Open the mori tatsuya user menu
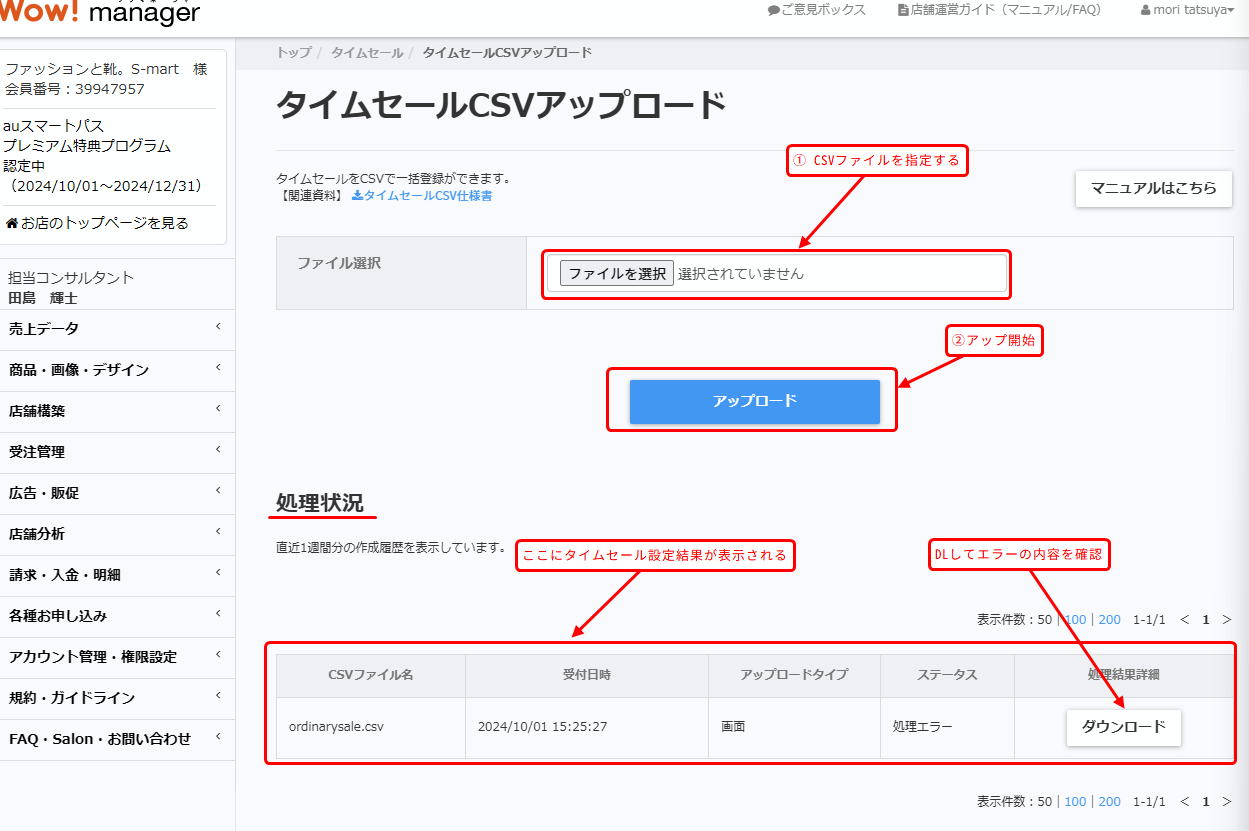Viewport: 1249px width, 831px height. point(1187,10)
